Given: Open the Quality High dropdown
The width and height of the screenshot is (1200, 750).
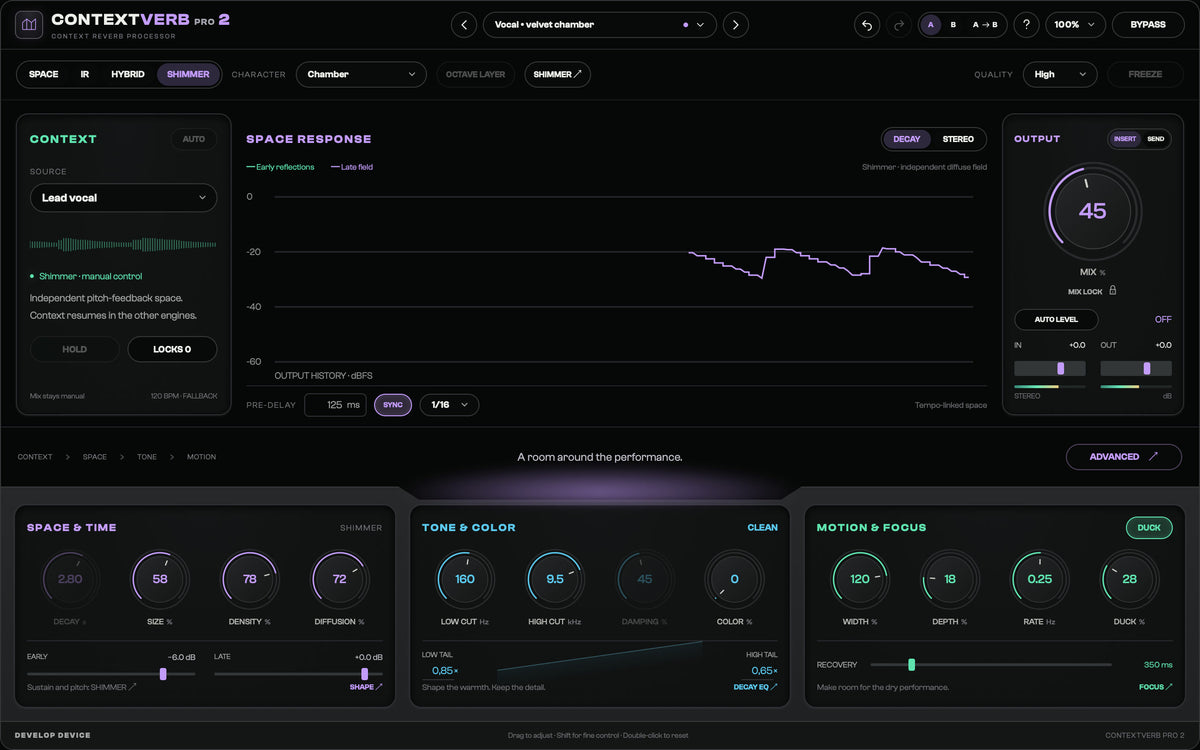Looking at the screenshot, I should 1060,74.
